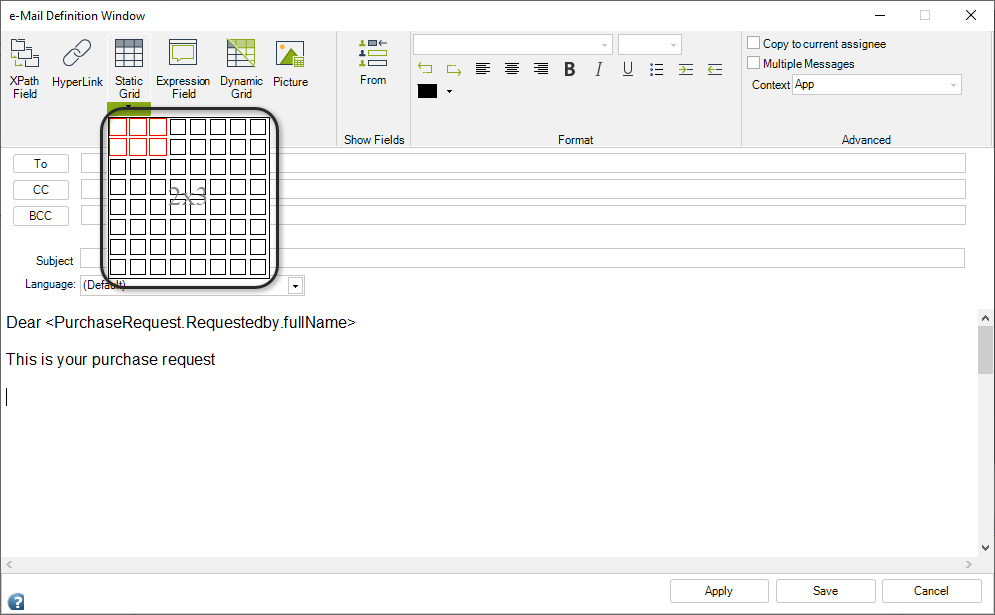Insert an XPath Field

coord(25,69)
